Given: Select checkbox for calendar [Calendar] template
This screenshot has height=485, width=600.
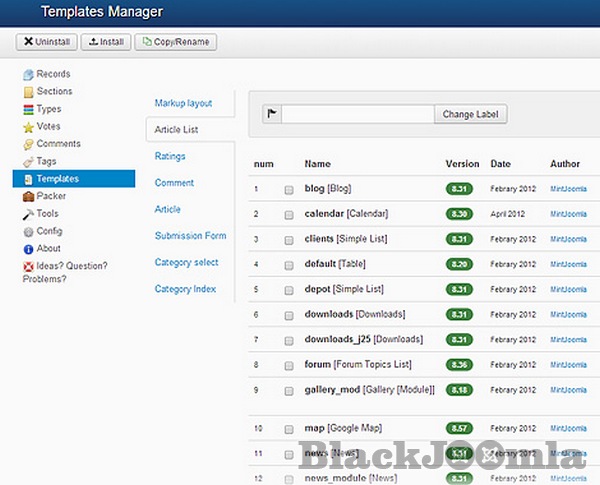Looking at the screenshot, I should pyautogui.click(x=289, y=214).
